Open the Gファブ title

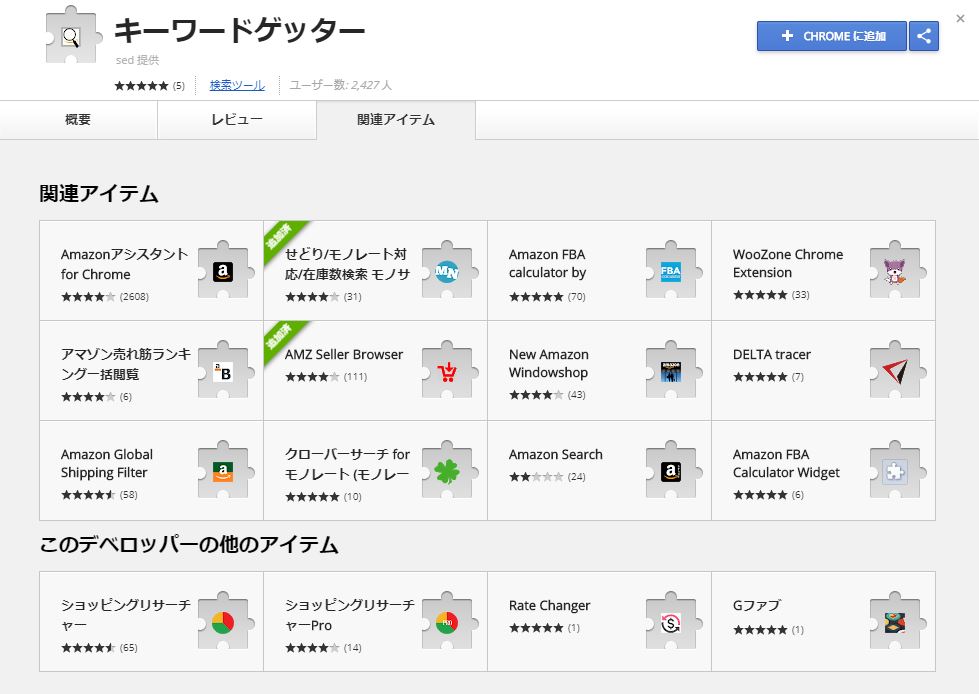tap(757, 605)
